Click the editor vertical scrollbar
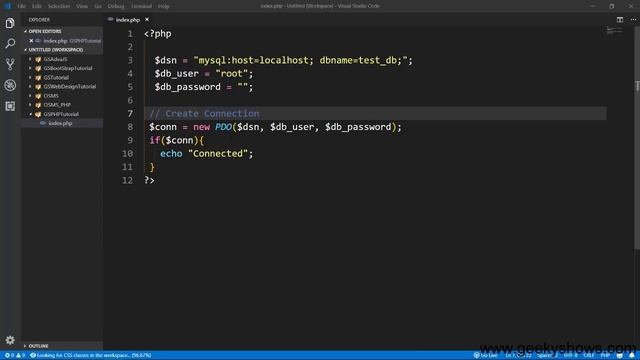Viewport: 640px width, 360px height. point(637,139)
